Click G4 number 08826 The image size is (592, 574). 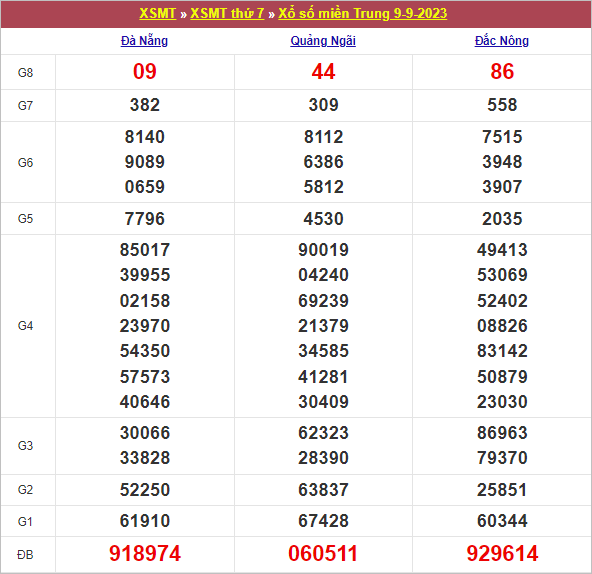click(x=502, y=326)
